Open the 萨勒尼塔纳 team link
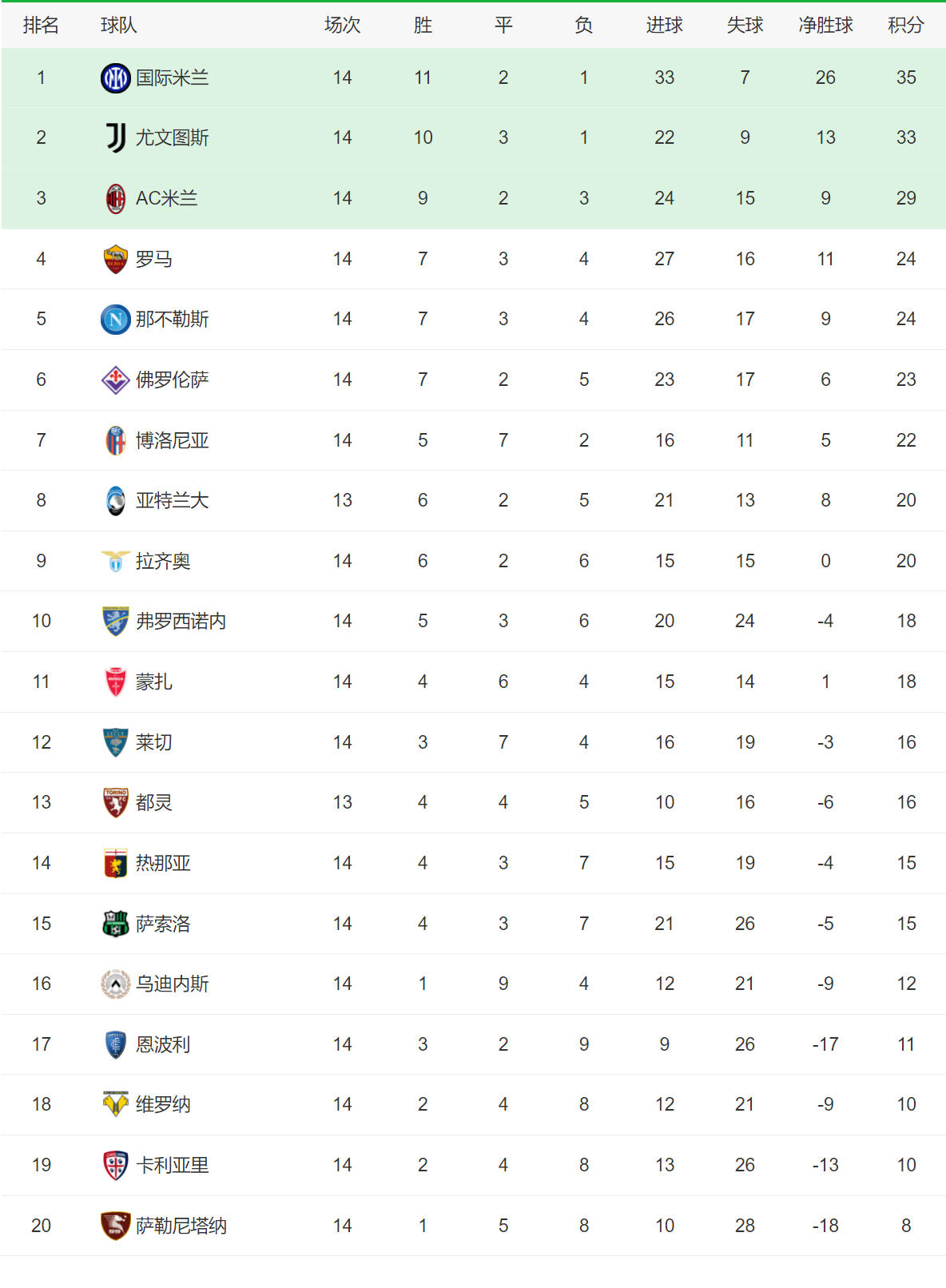Image resolution: width=946 pixels, height=1288 pixels. tap(181, 1226)
